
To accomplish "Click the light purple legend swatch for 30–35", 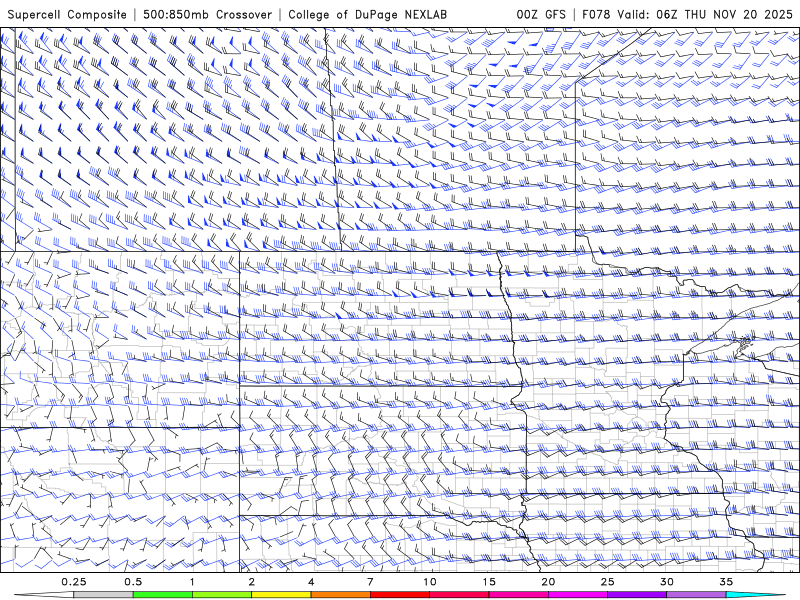I will click(696, 595).
